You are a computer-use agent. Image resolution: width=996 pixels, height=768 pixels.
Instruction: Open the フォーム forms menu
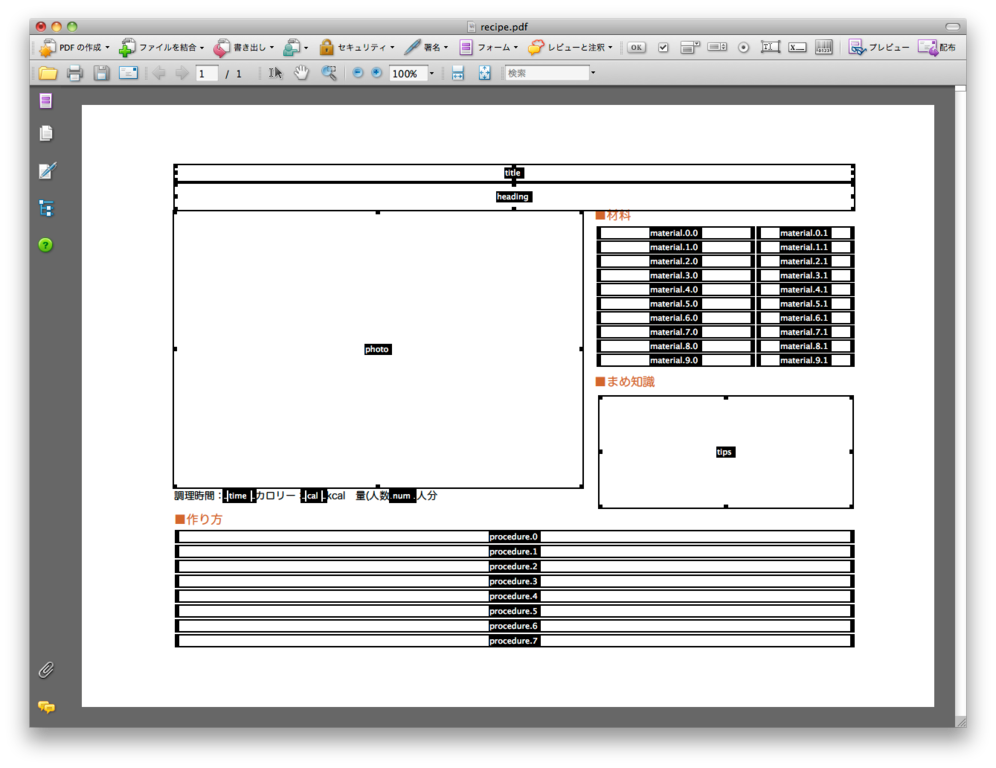(488, 47)
